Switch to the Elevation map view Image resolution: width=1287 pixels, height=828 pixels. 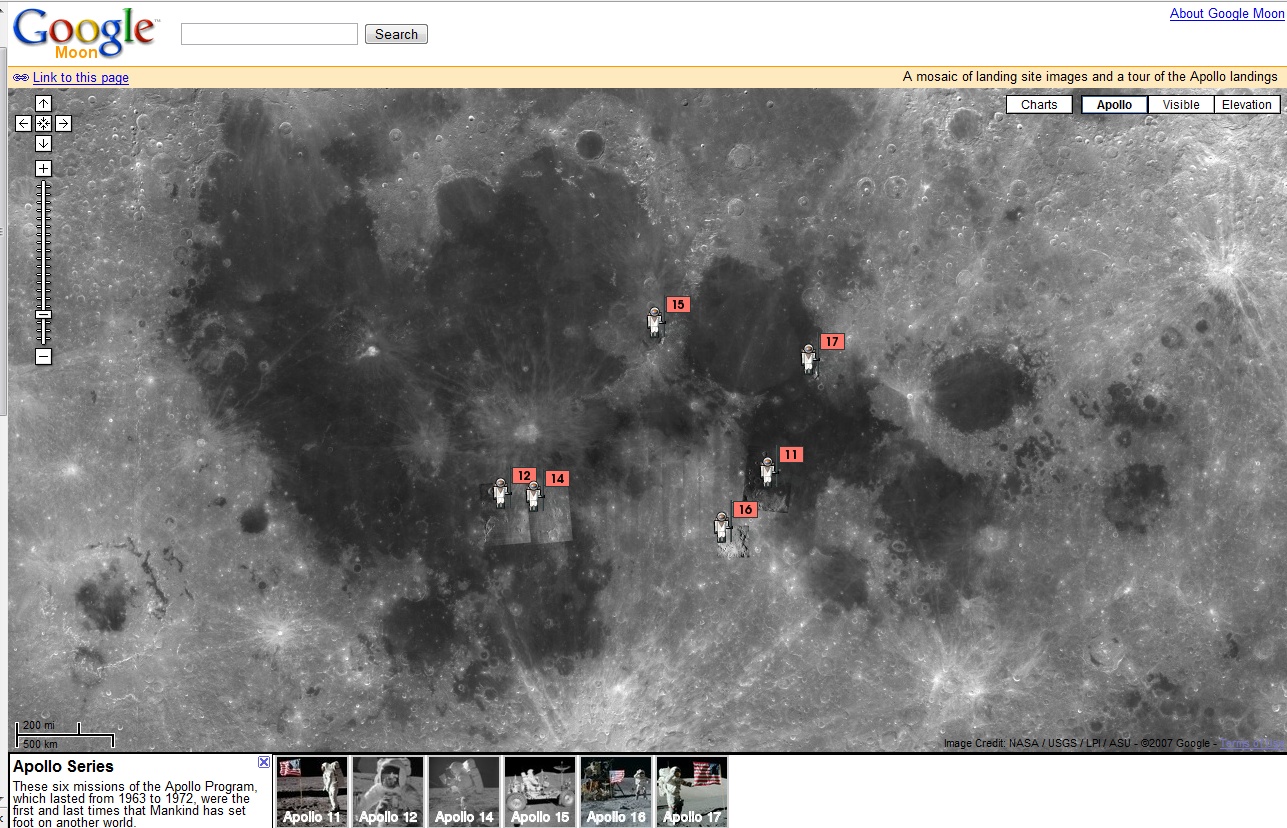click(1246, 104)
